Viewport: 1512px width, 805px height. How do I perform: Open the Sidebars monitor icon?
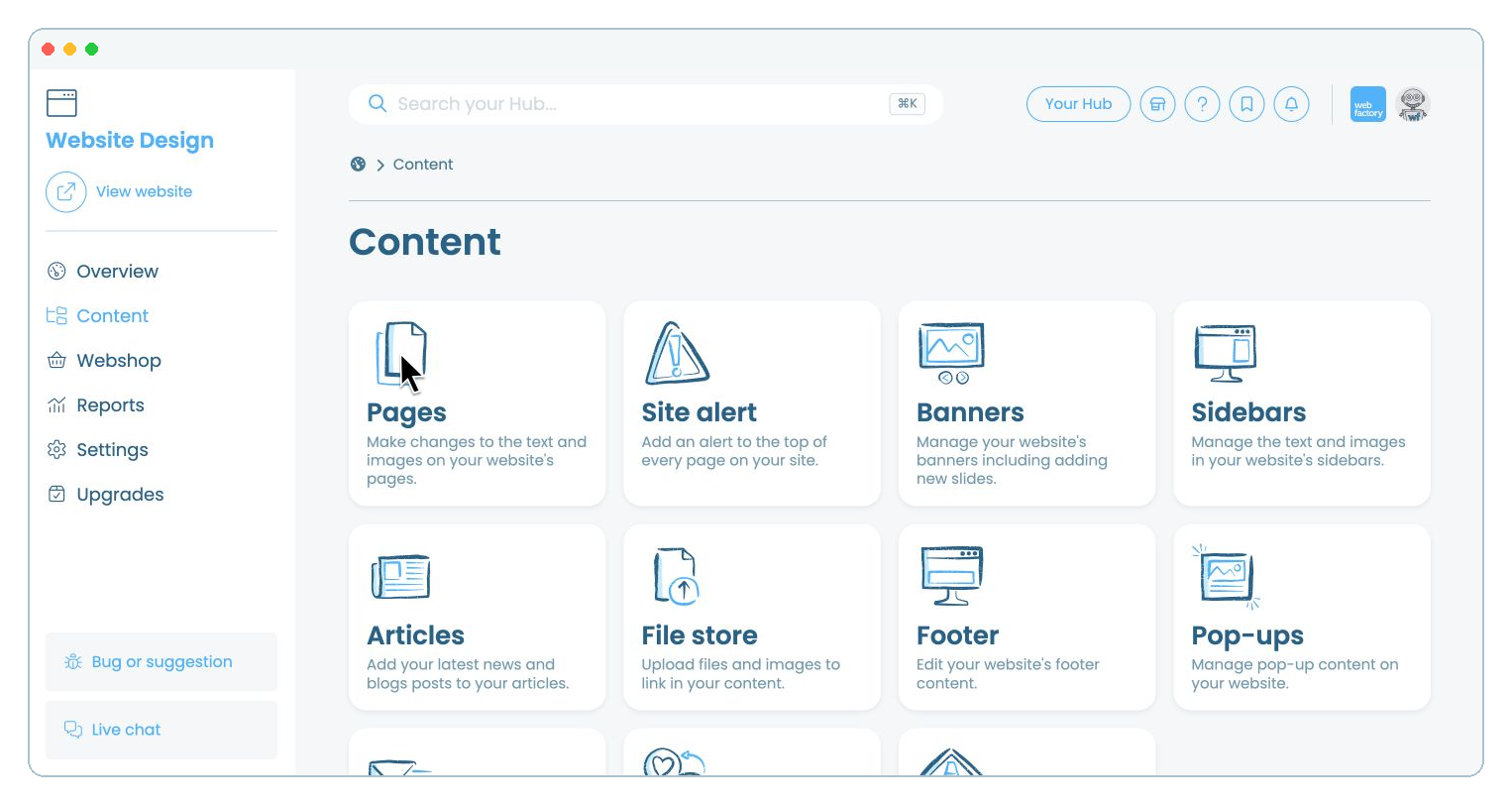point(1226,354)
